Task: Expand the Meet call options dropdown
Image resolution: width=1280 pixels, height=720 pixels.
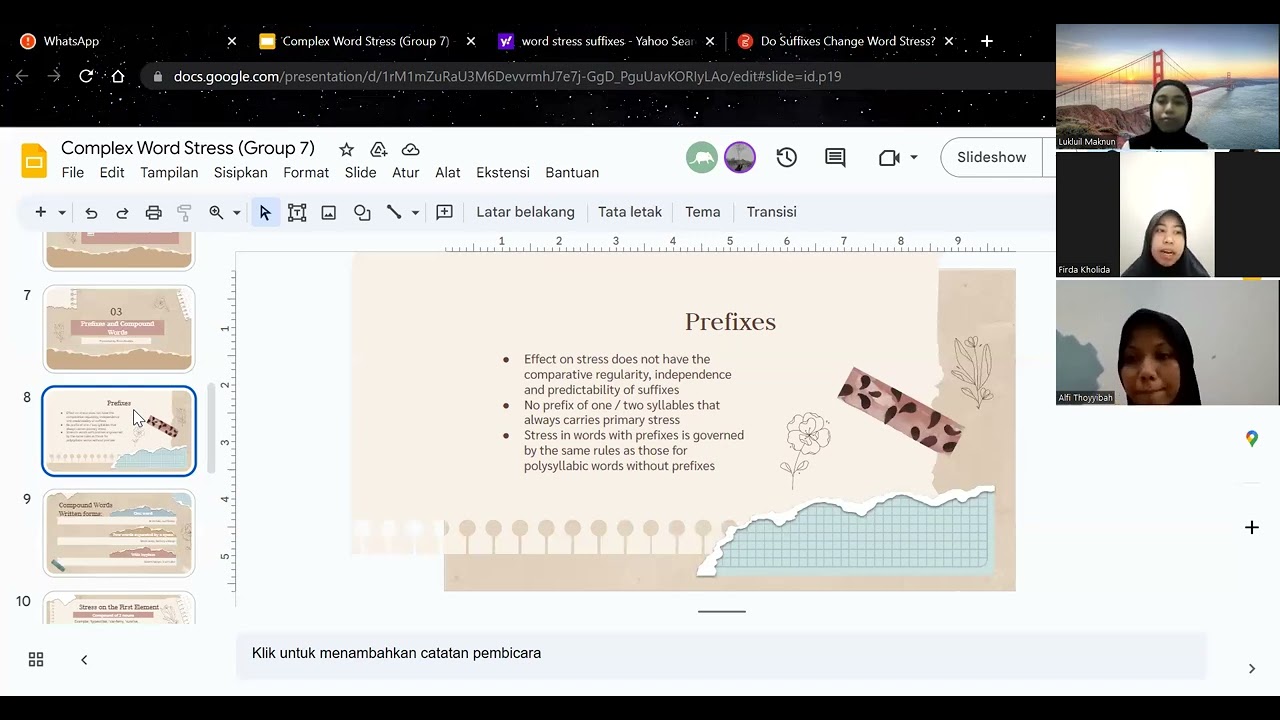Action: pos(913,157)
